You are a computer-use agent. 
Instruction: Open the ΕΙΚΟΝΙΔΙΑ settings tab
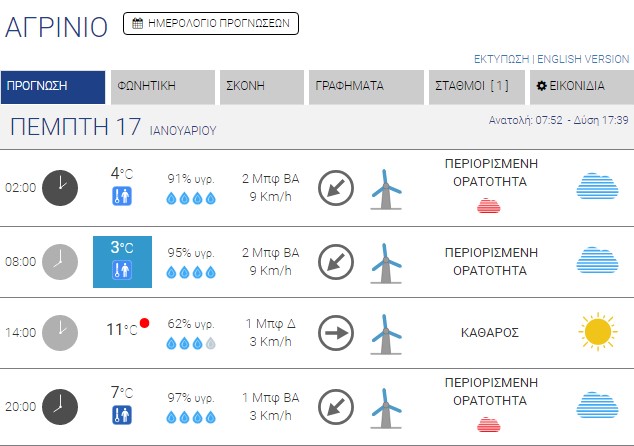point(580,87)
